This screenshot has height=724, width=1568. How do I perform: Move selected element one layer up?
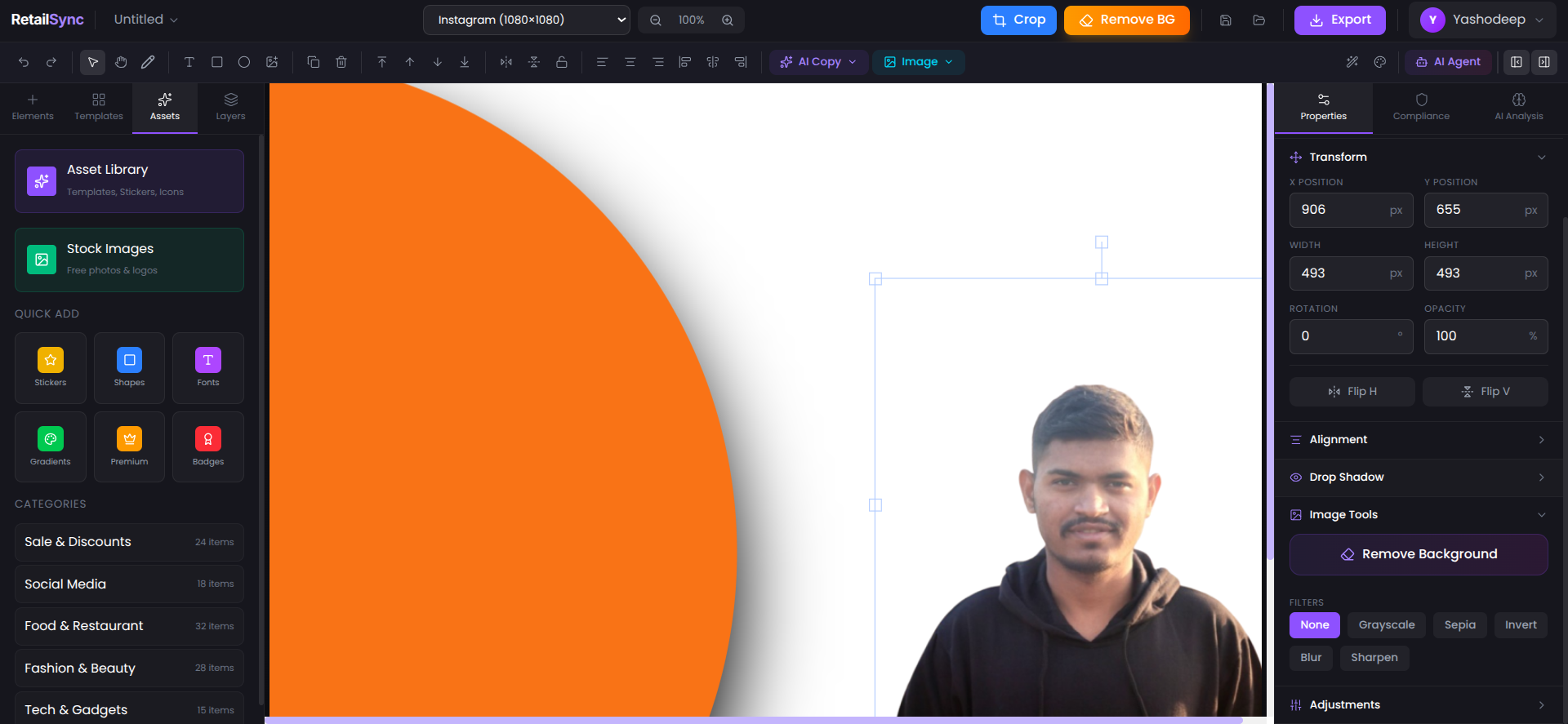pos(410,62)
